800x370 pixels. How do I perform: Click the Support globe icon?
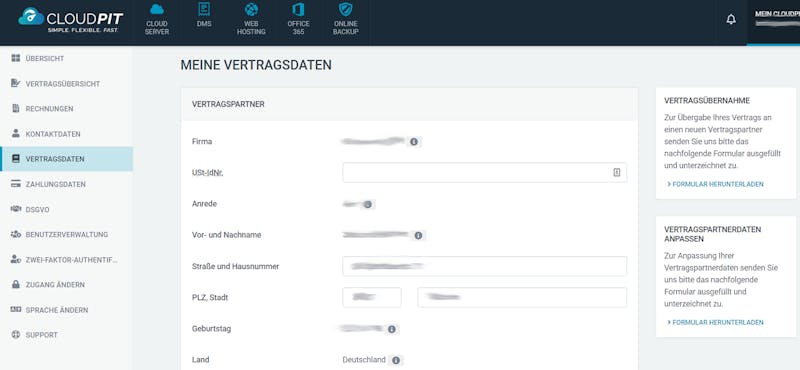click(x=15, y=335)
